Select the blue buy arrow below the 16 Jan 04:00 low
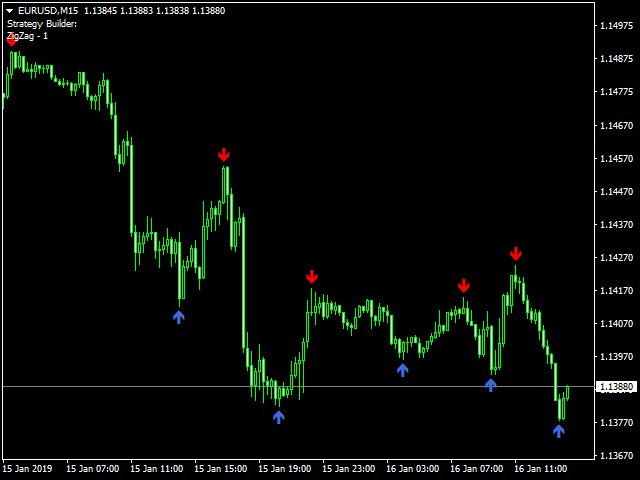The image size is (640, 480). coord(403,370)
